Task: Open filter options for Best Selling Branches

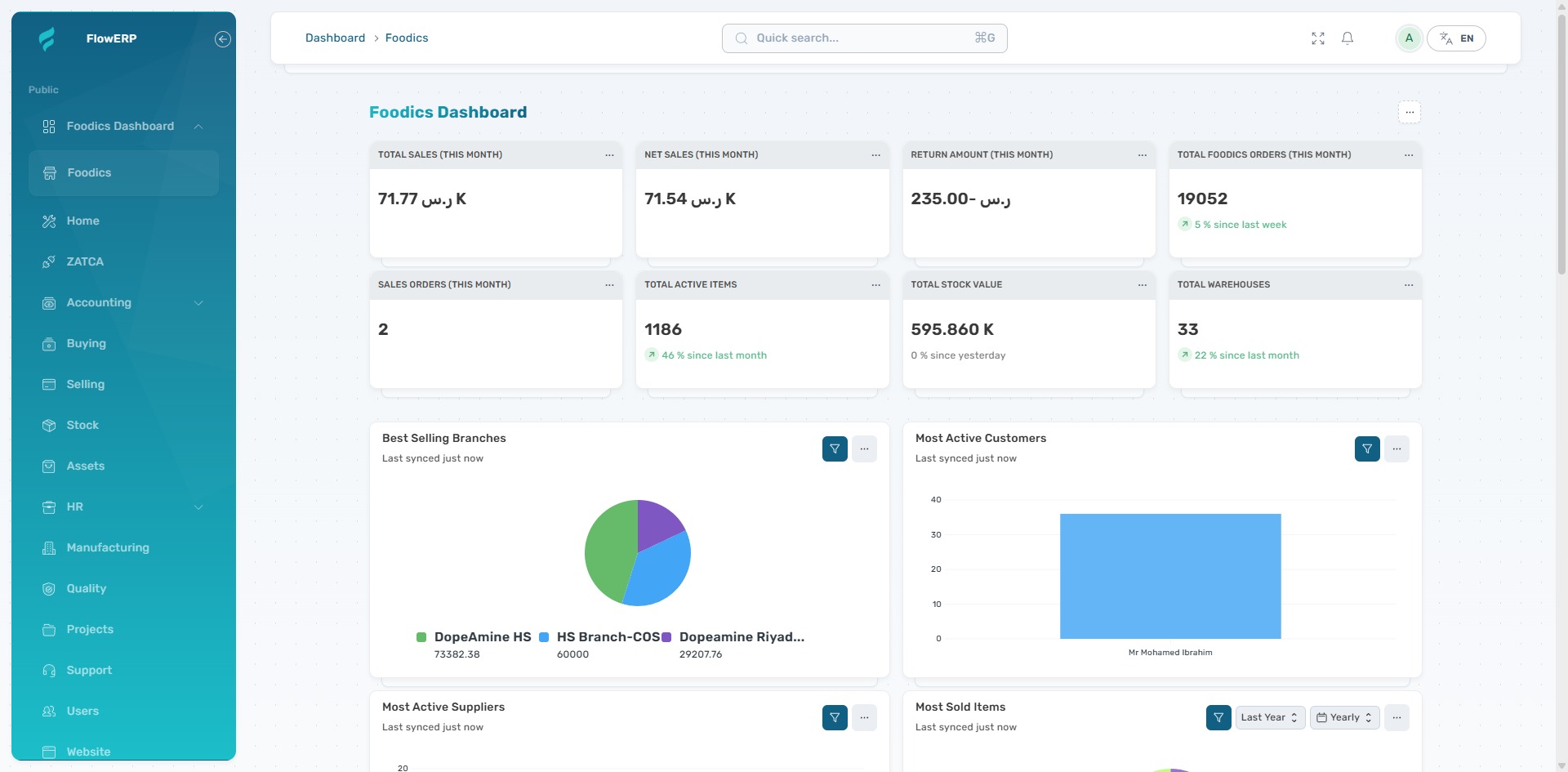Action: [x=835, y=448]
